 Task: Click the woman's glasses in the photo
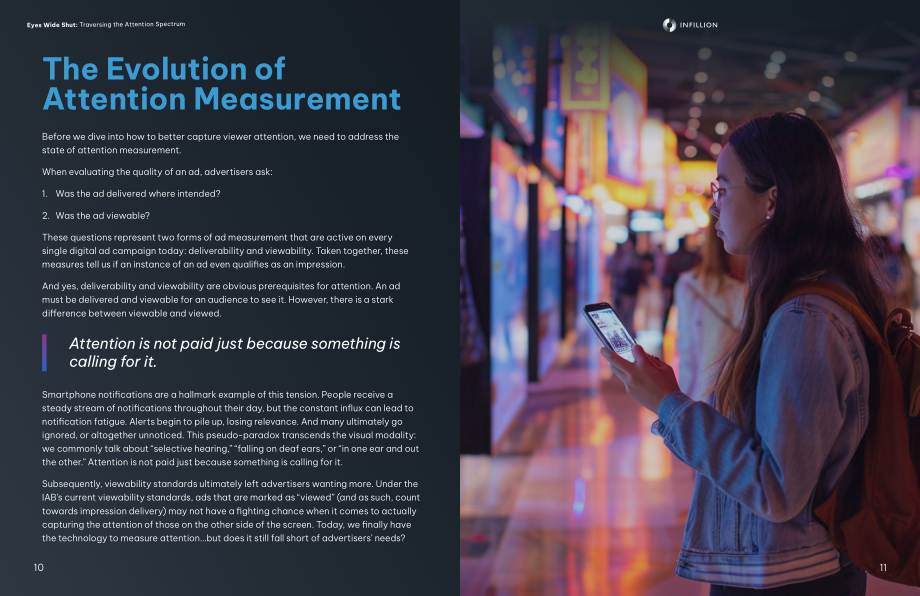coord(726,192)
